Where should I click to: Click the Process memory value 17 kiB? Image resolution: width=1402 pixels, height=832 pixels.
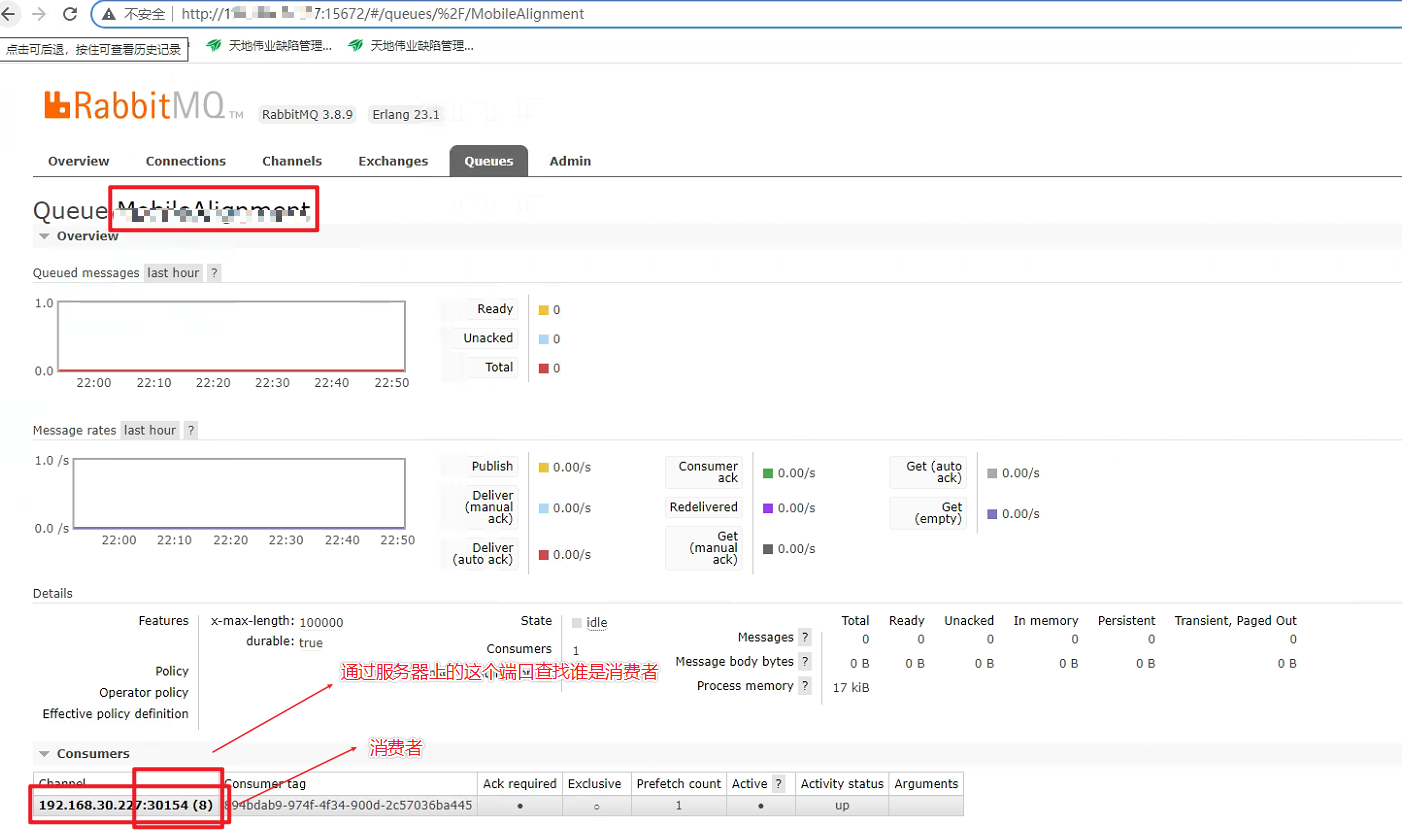click(851, 687)
